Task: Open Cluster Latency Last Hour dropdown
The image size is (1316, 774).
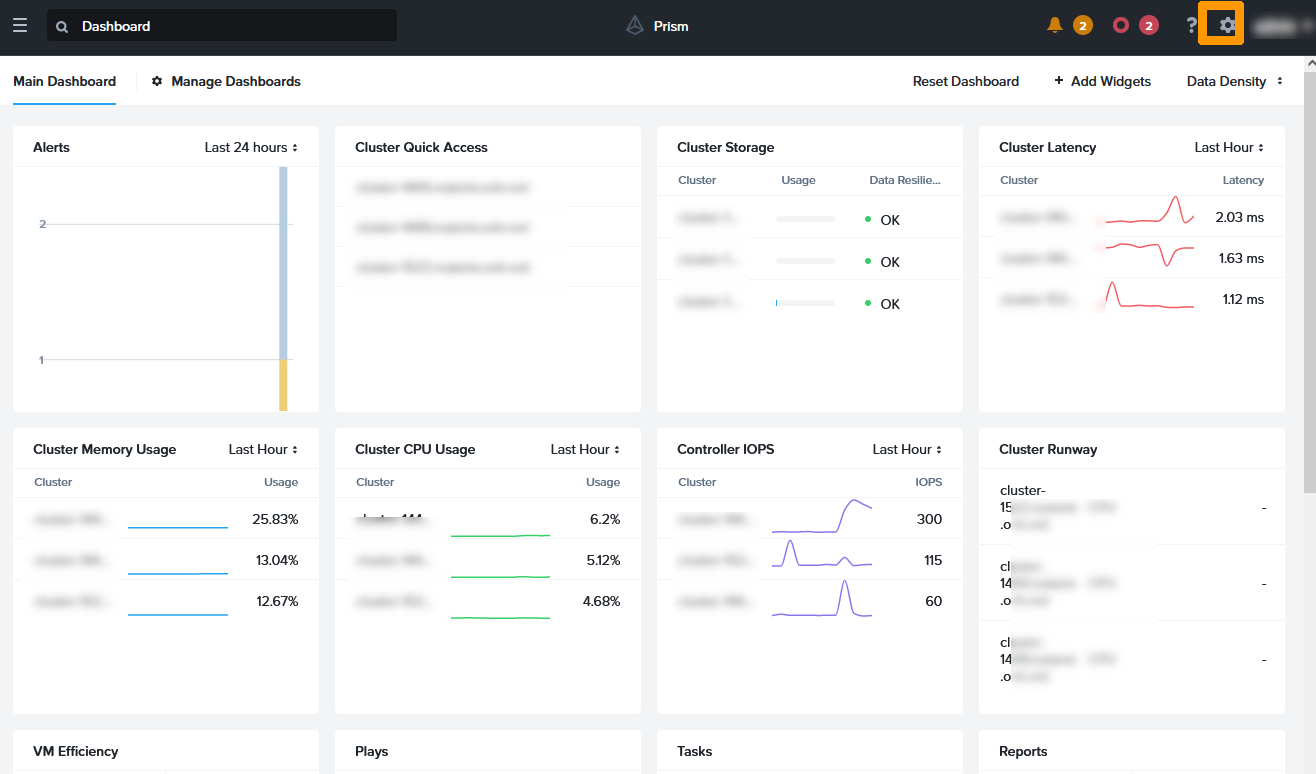Action: tap(1229, 147)
